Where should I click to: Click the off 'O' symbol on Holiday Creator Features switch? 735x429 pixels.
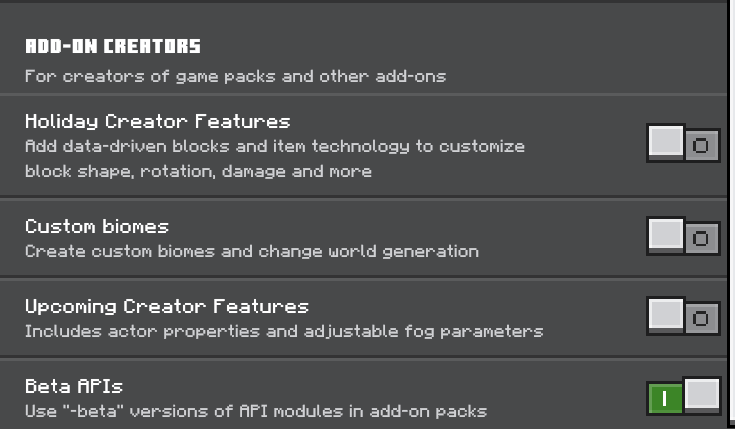coord(701,147)
